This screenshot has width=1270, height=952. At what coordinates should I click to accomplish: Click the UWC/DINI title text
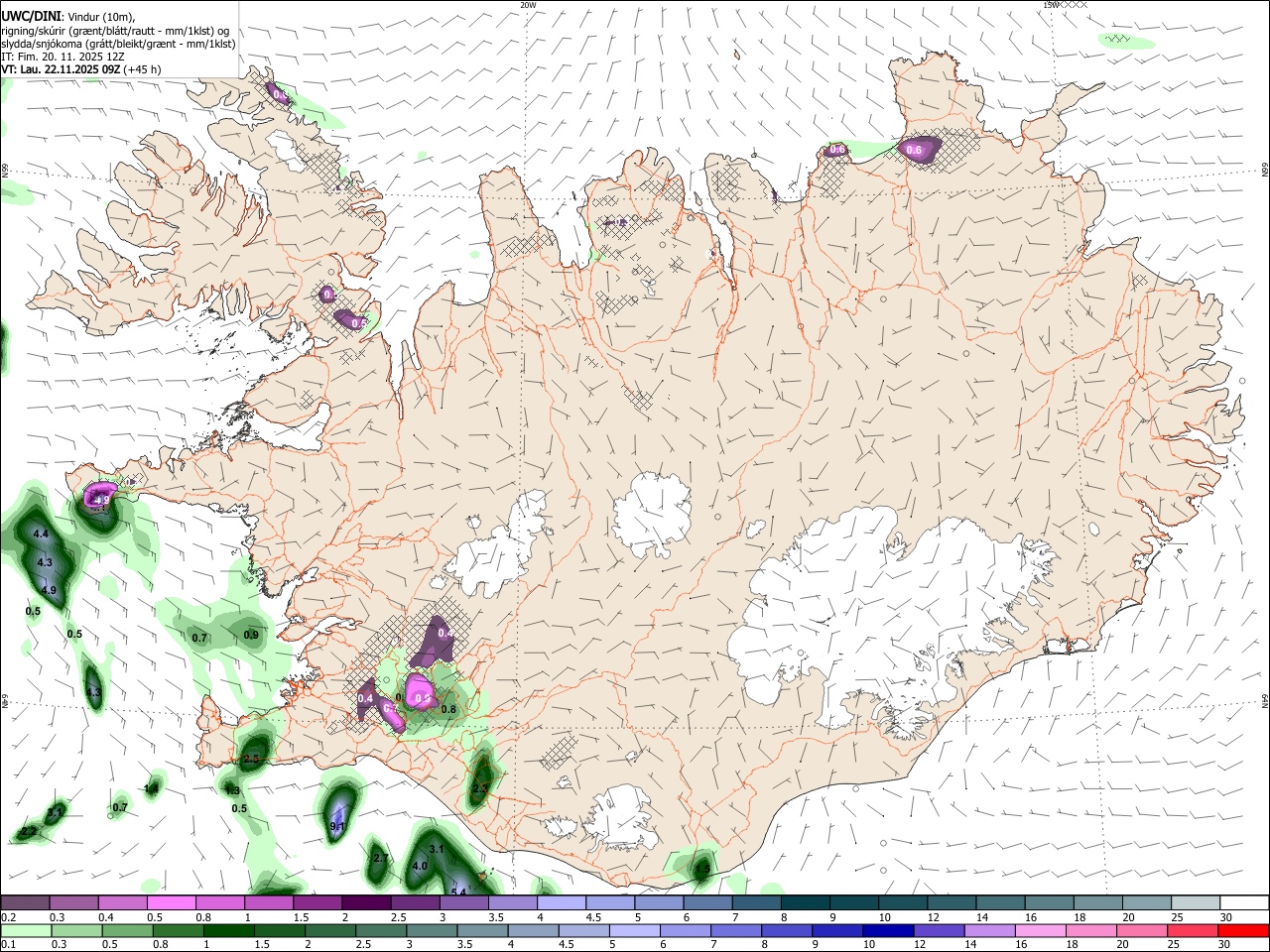click(x=30, y=17)
